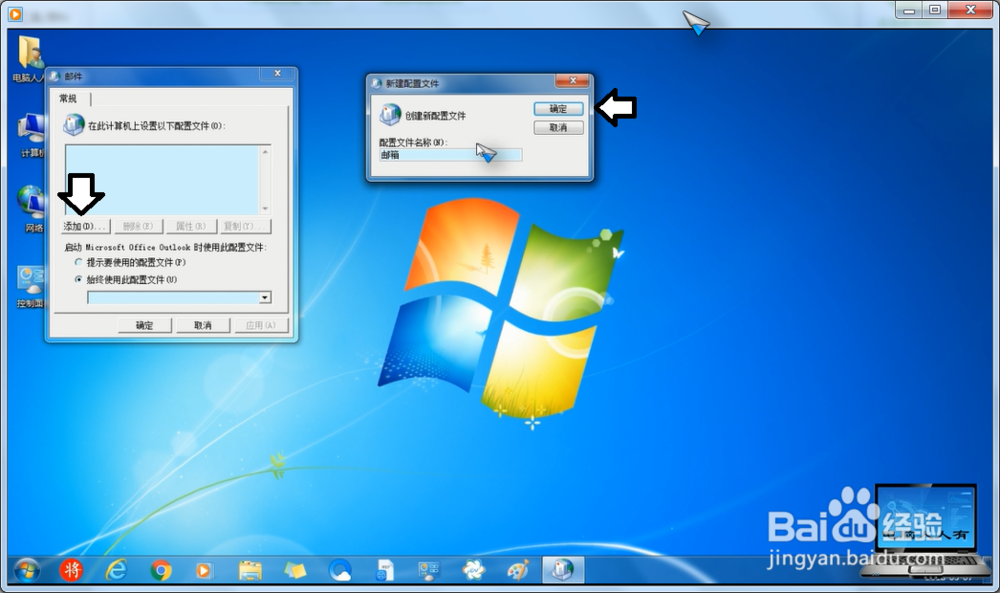Image resolution: width=1000 pixels, height=593 pixels.
Task: Click profile list scrollbar up arrow
Action: tap(265, 152)
